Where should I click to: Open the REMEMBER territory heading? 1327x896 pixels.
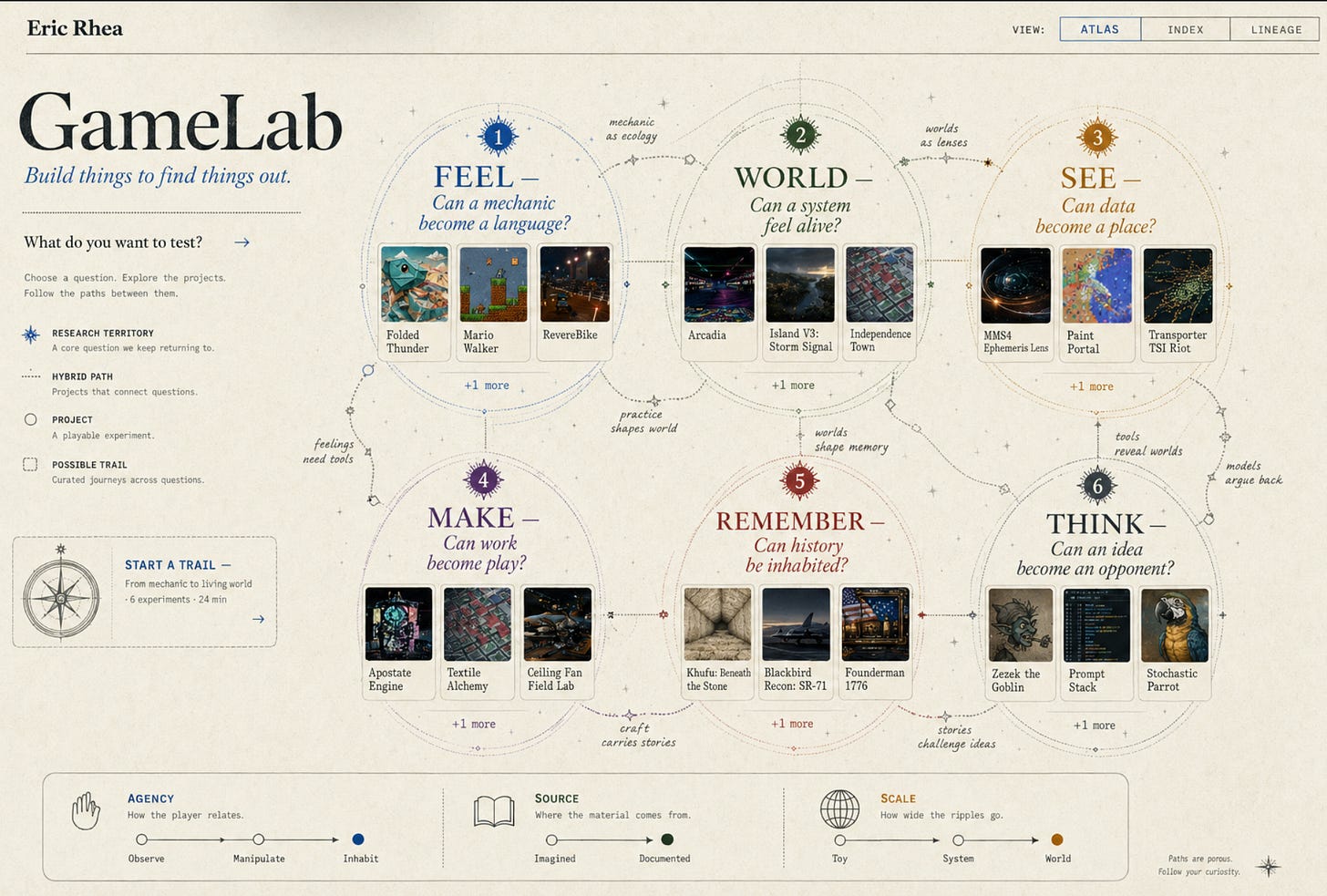coord(799,521)
